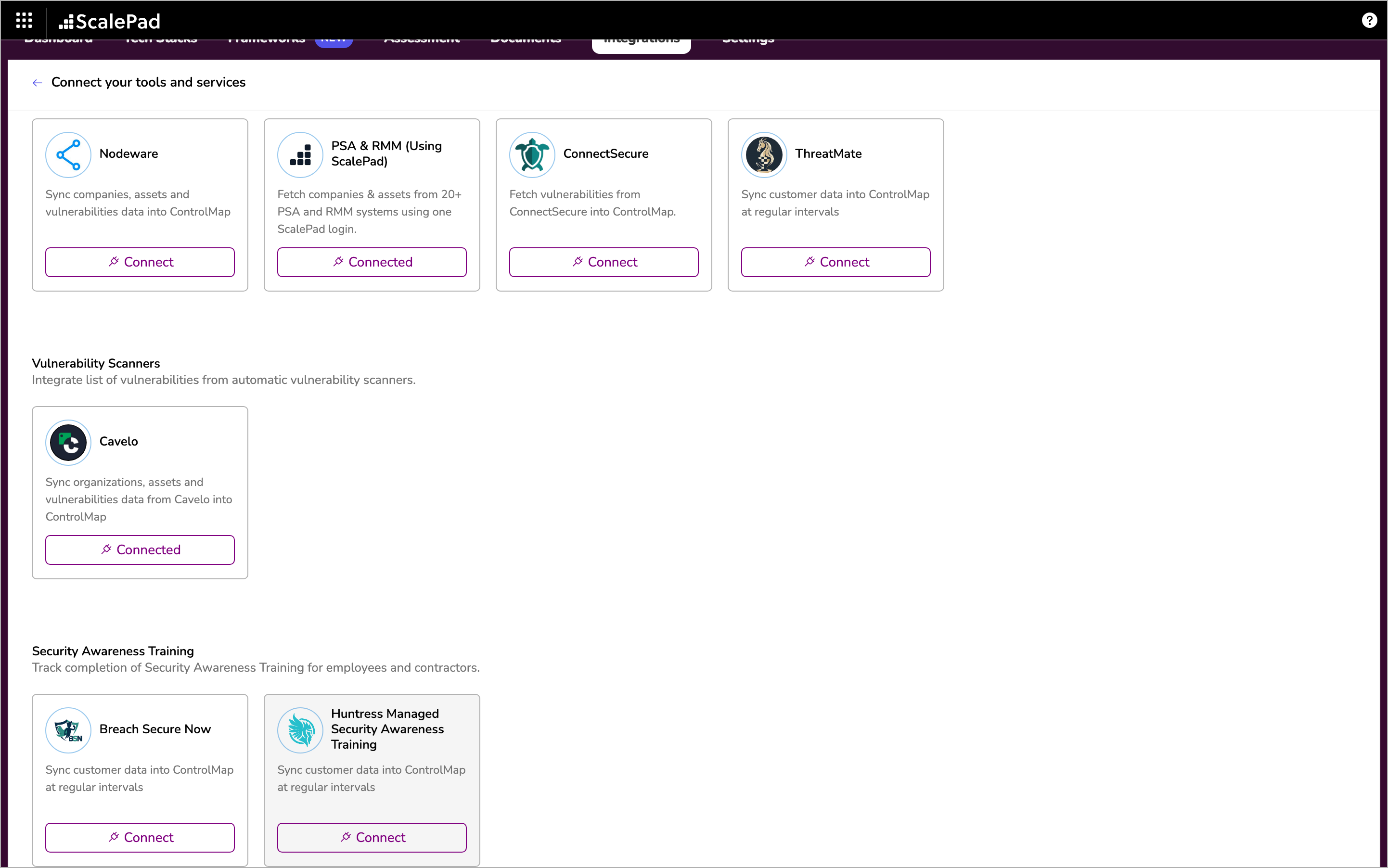Click the ConnectSecure card title
The width and height of the screenshot is (1388, 868).
[606, 154]
